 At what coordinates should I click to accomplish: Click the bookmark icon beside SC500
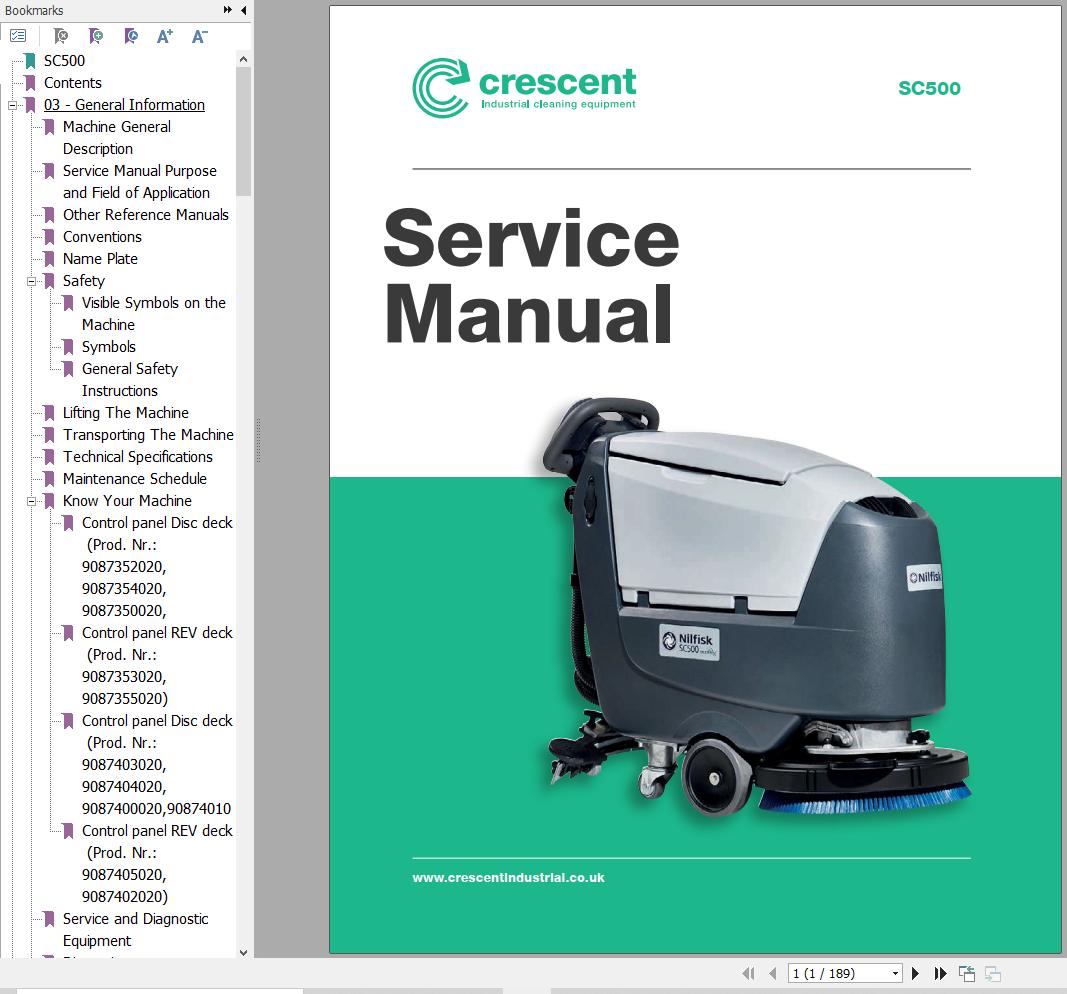pos(30,61)
